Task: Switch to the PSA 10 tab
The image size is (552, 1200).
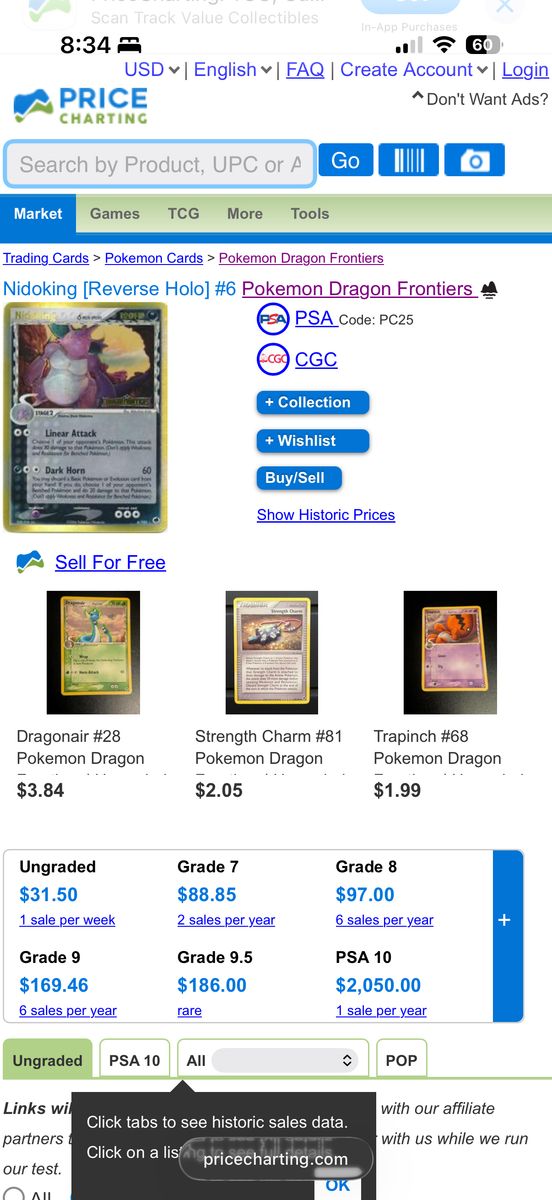Action: 134,1060
